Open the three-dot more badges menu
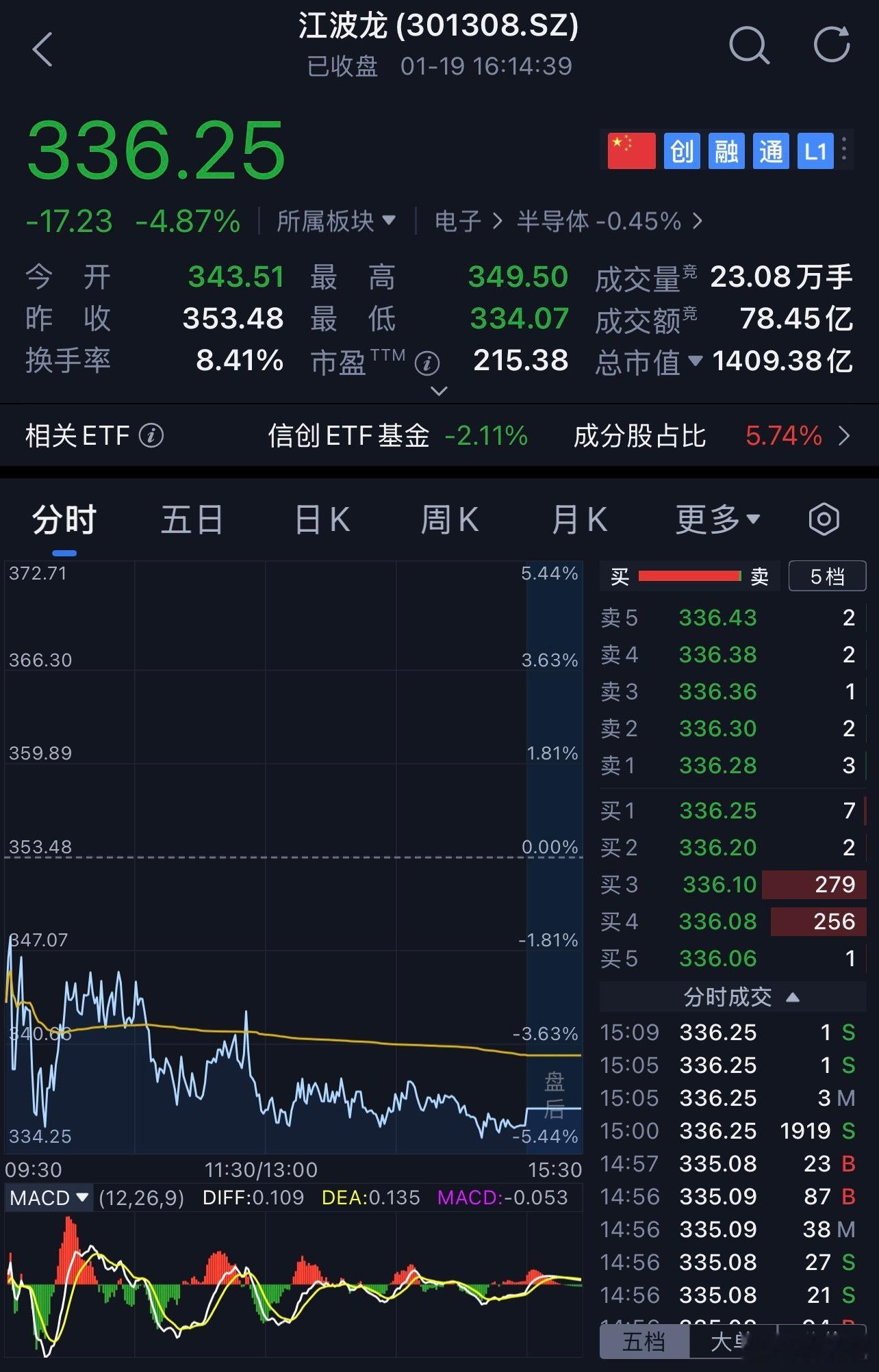Screen dimensions: 879x1372 click(845, 149)
